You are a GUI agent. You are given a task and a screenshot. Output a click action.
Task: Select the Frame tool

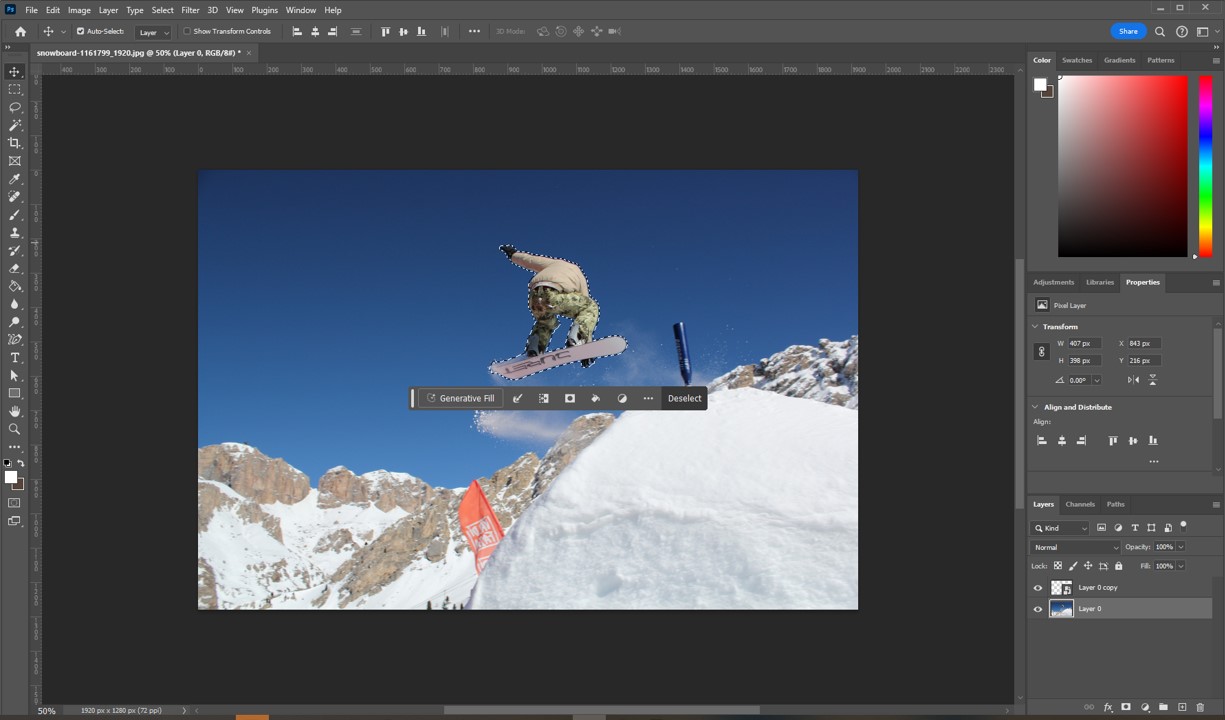coord(14,161)
